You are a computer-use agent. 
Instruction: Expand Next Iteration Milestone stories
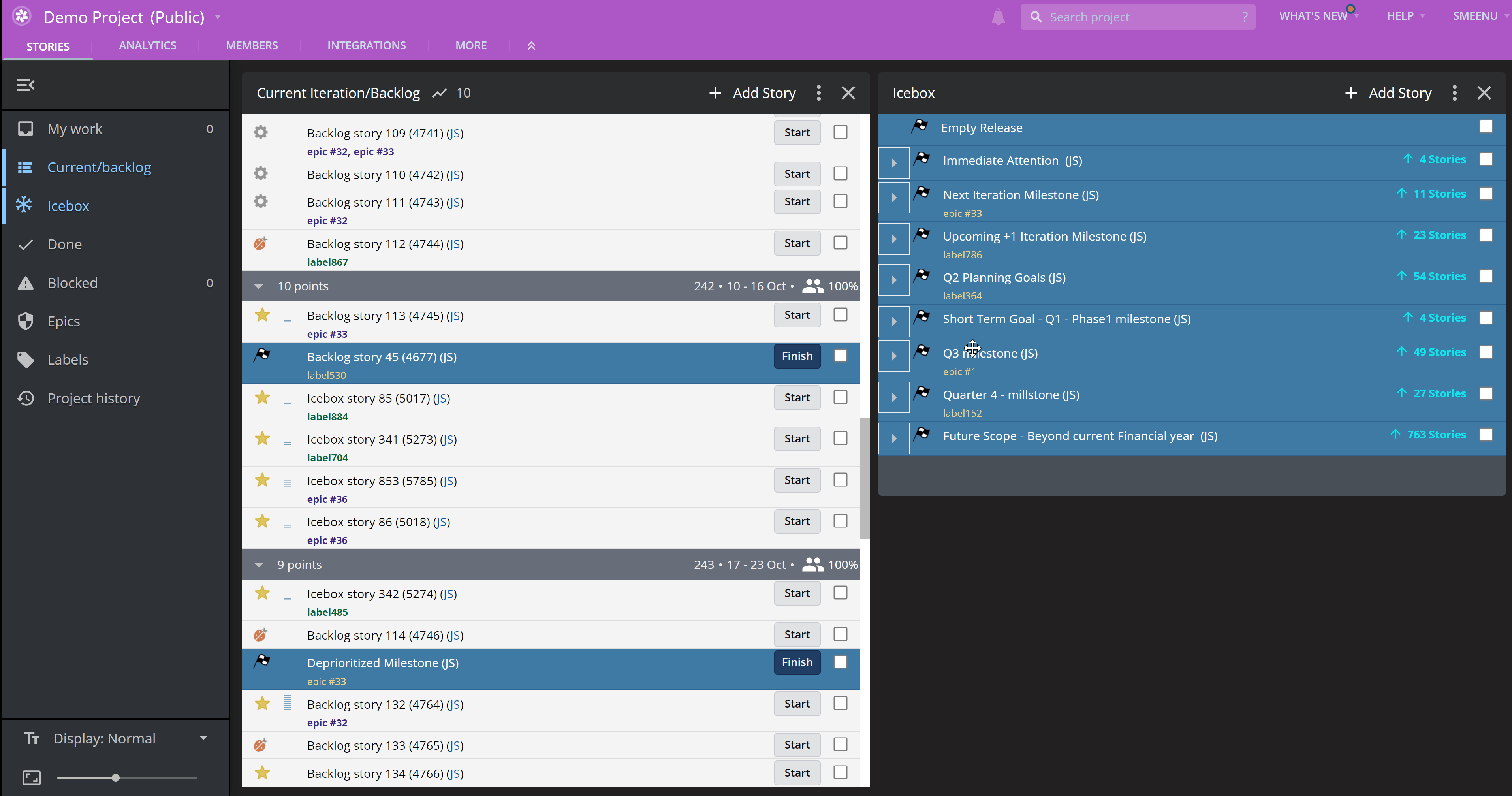coord(893,197)
